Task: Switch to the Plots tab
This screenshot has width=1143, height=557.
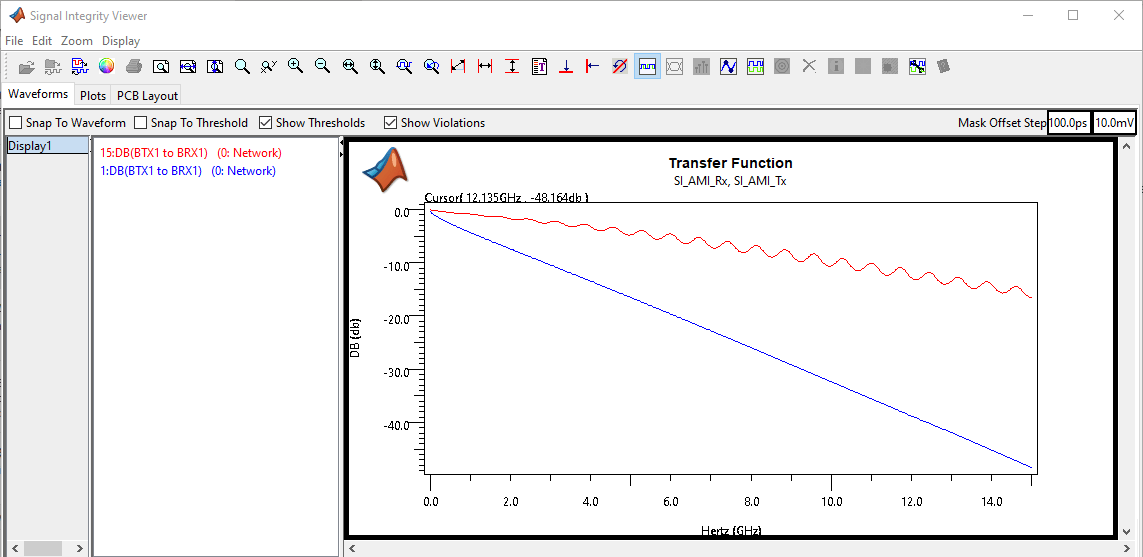Action: click(x=93, y=96)
